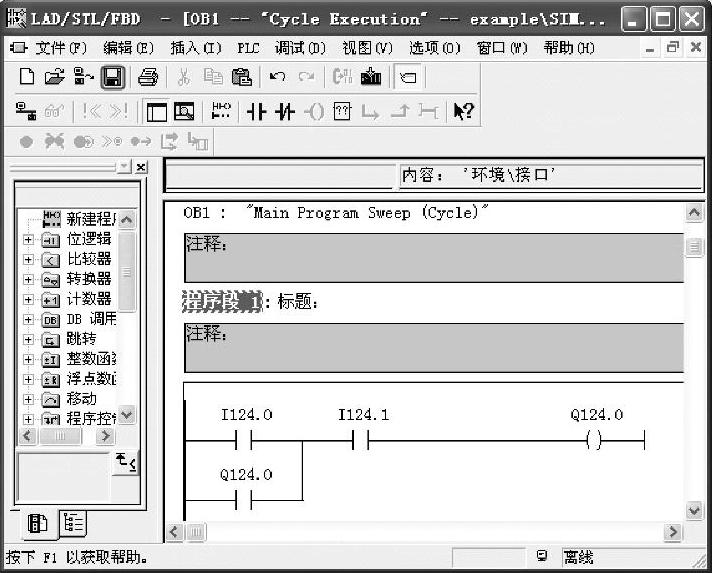Click the Cut scissors icon

pyautogui.click(x=183, y=77)
